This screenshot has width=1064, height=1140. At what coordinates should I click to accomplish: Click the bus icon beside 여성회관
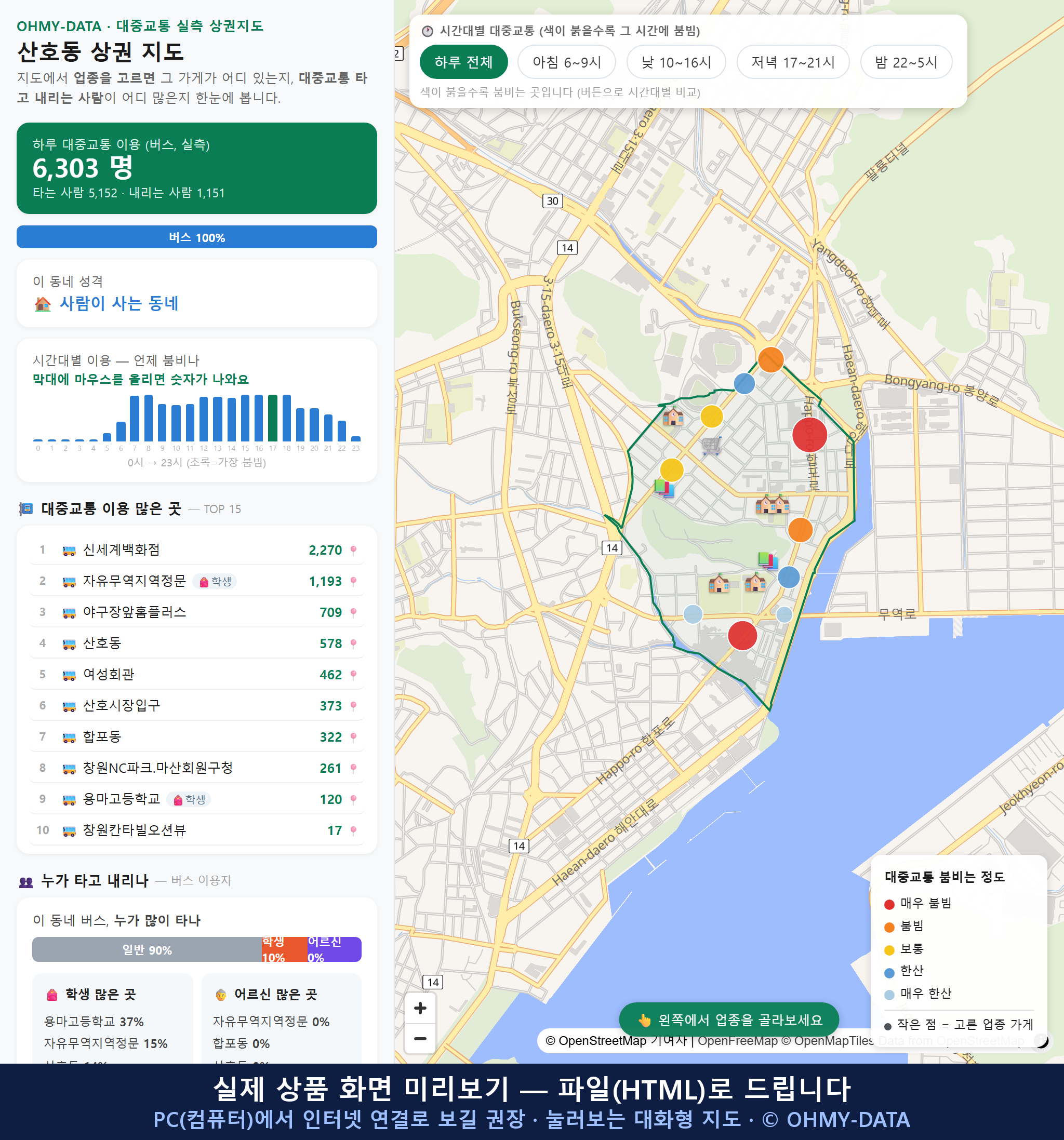click(x=69, y=675)
